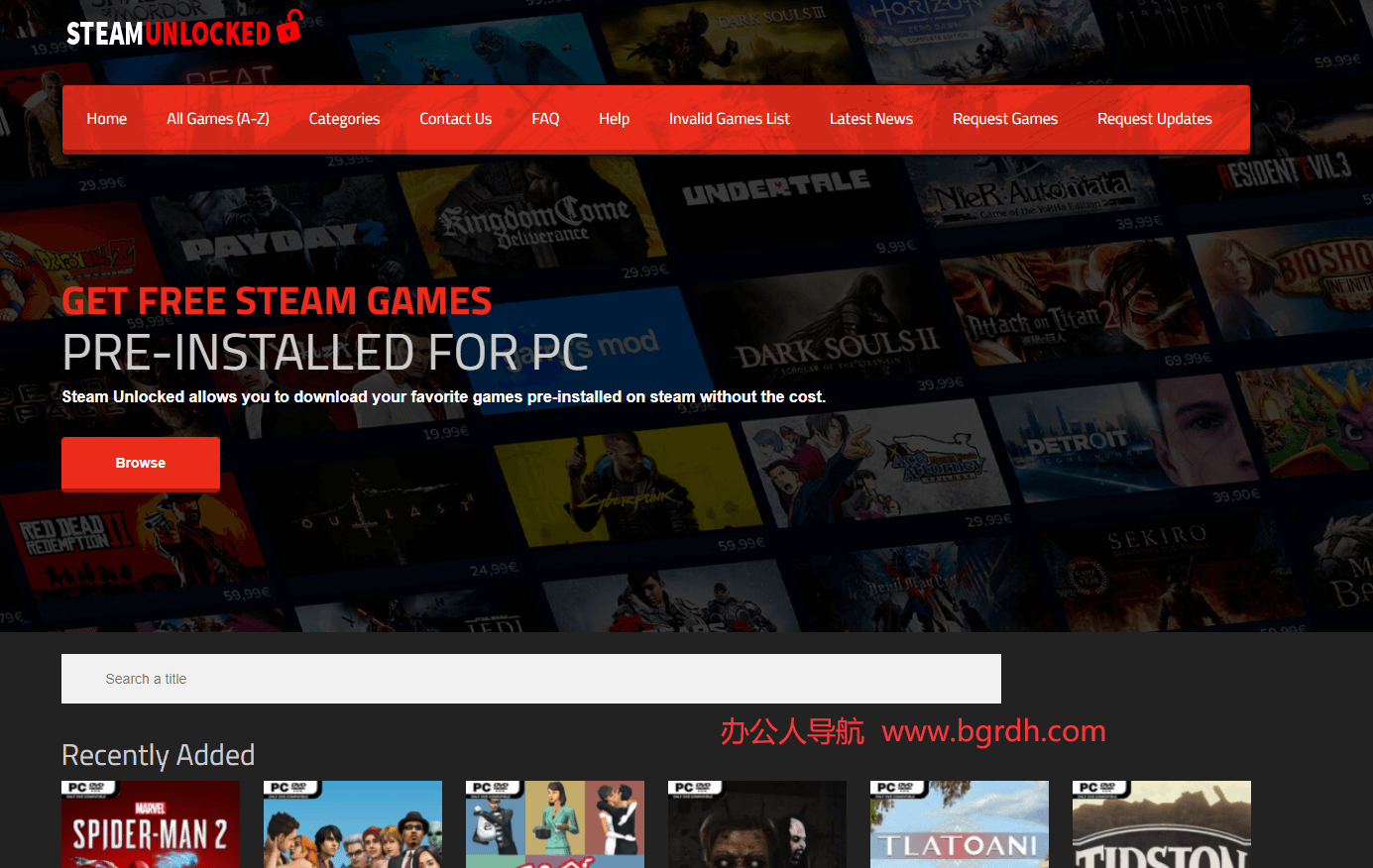
Task: Open the FAQ page
Action: (545, 118)
